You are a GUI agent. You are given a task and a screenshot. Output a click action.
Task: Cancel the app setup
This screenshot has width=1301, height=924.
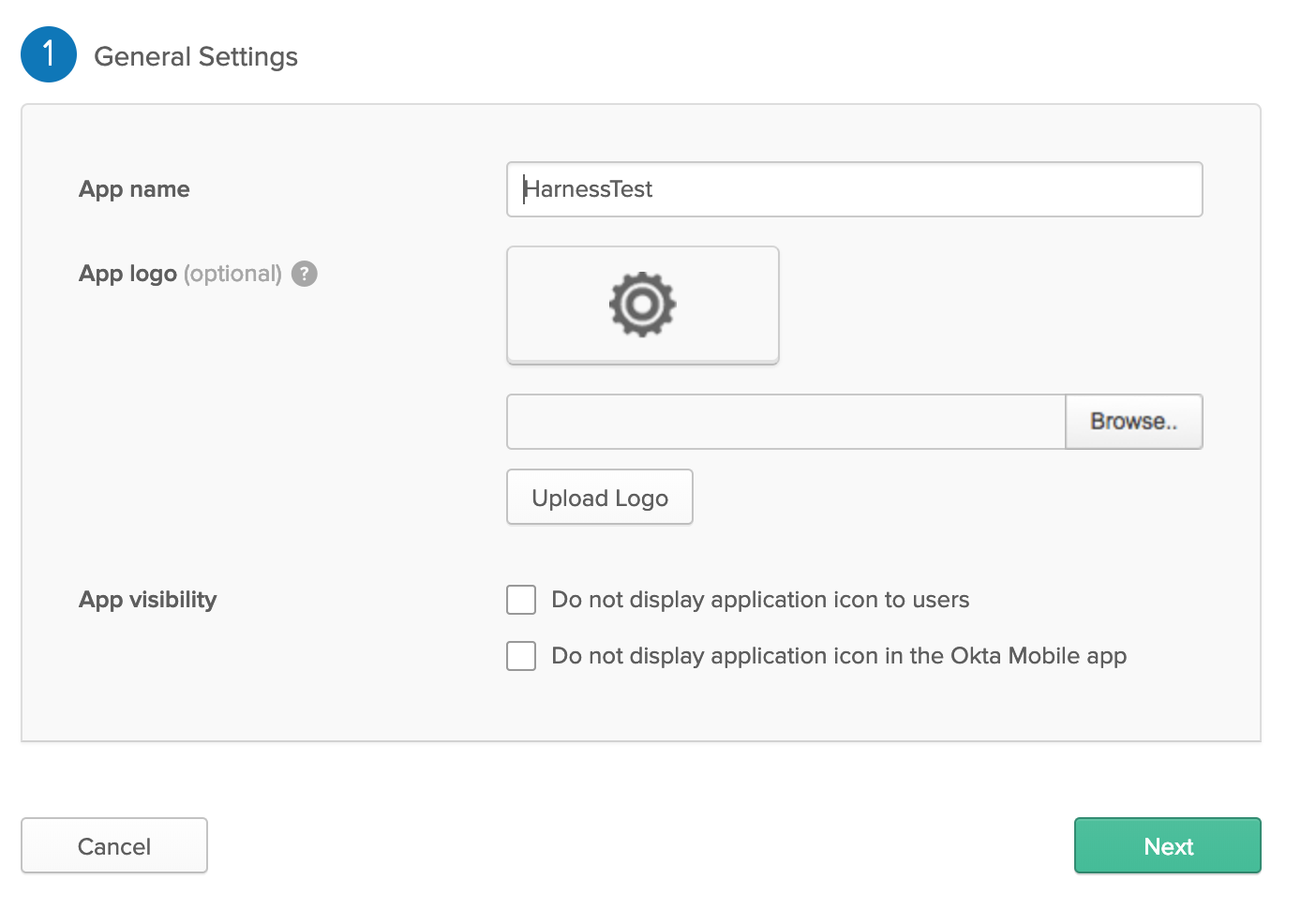pos(114,846)
